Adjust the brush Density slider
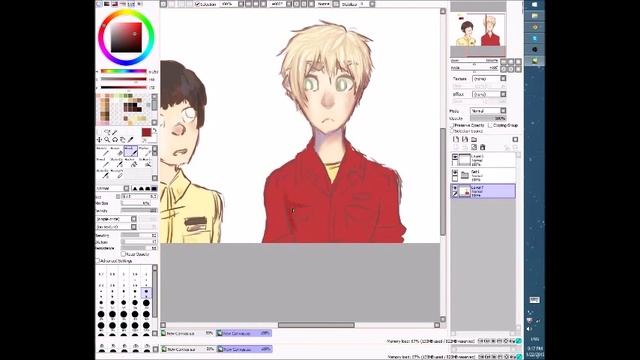The image size is (640, 360). pos(139,211)
